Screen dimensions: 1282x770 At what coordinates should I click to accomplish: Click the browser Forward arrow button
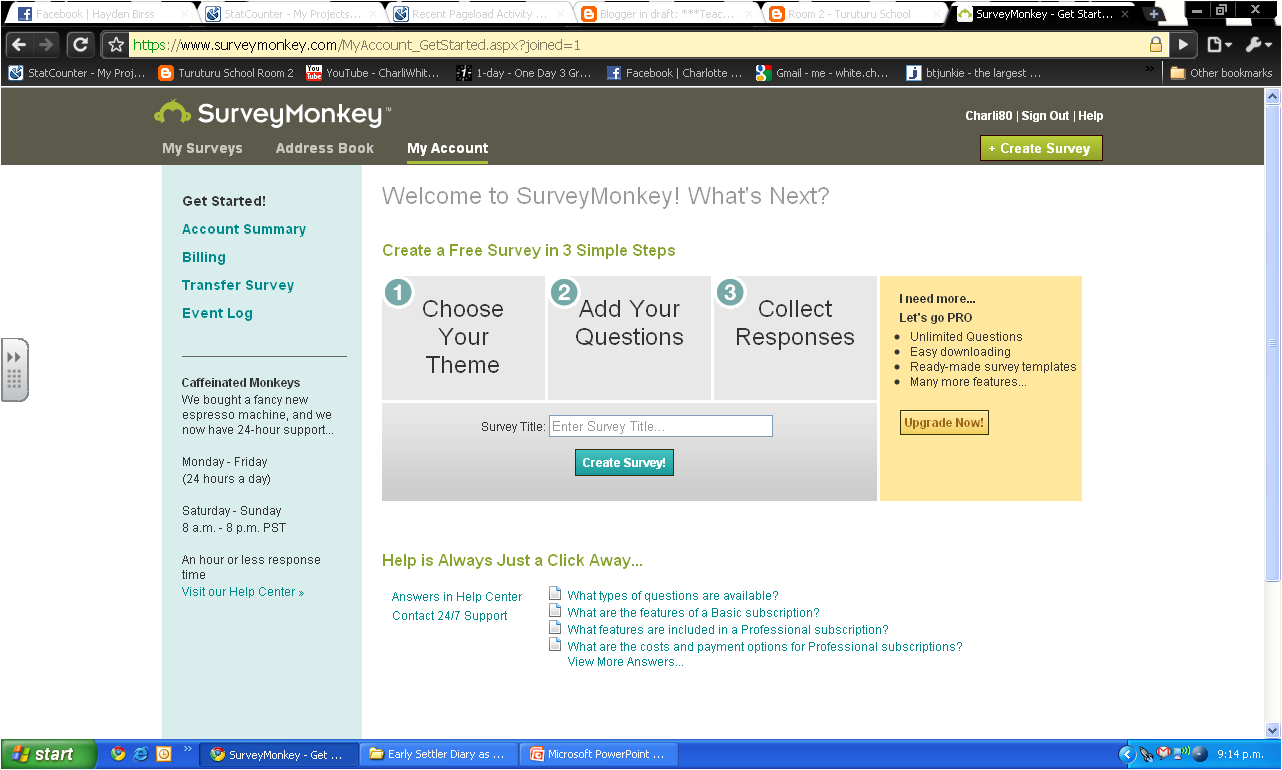tap(46, 45)
